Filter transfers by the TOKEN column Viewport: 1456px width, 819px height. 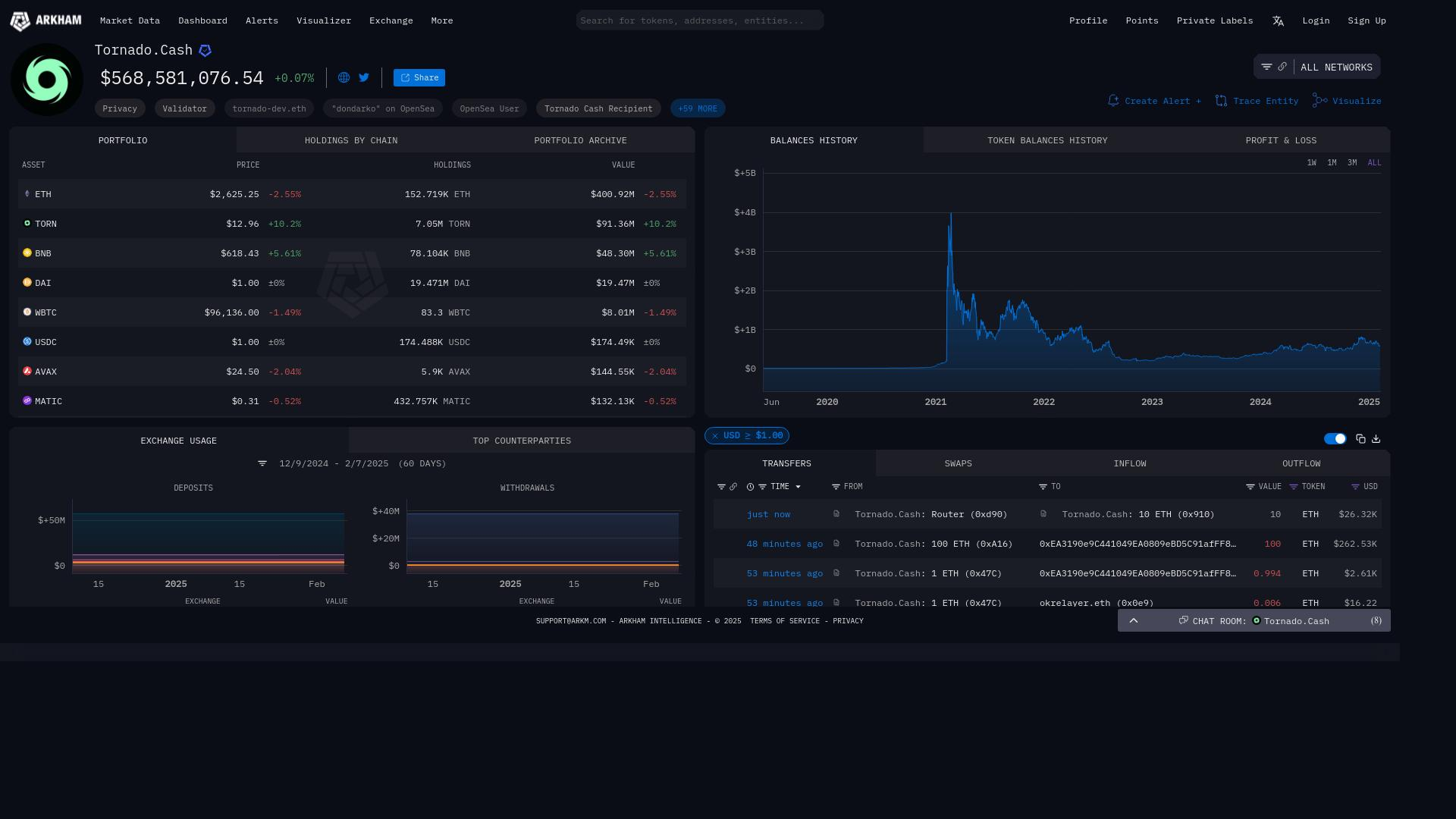[1294, 487]
